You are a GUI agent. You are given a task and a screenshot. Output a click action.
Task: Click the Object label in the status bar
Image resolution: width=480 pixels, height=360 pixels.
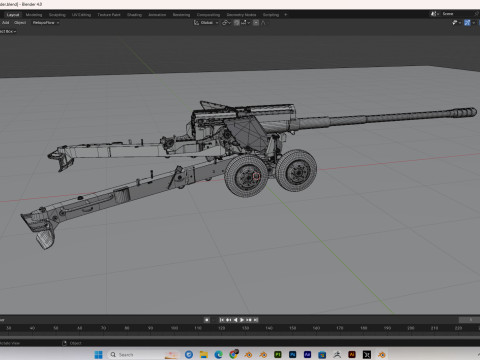76,343
